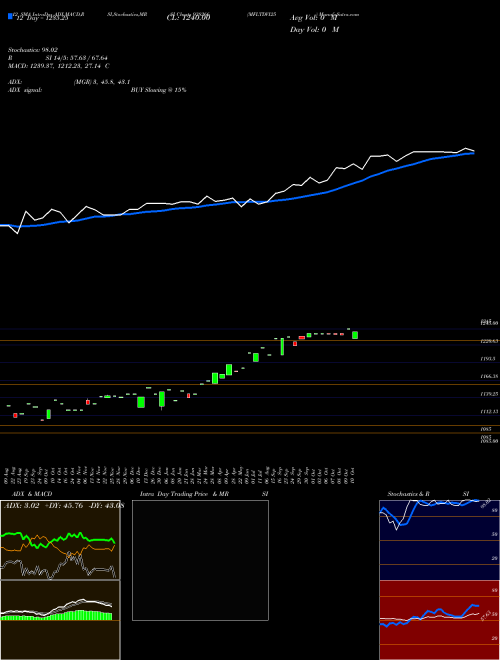Viewport: 500px width, 660px height.
Task: Click the blue 12-day SMA legend square
Action: coord(10,16)
